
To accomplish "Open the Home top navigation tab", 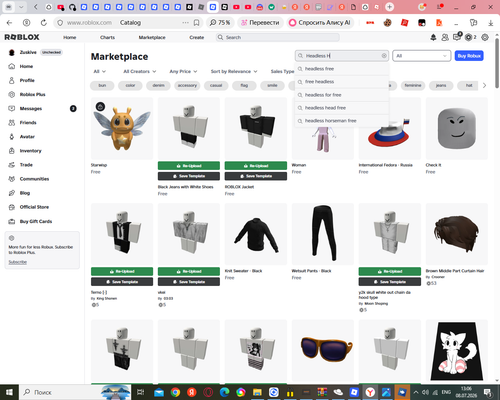I will pyautogui.click(x=70, y=37).
